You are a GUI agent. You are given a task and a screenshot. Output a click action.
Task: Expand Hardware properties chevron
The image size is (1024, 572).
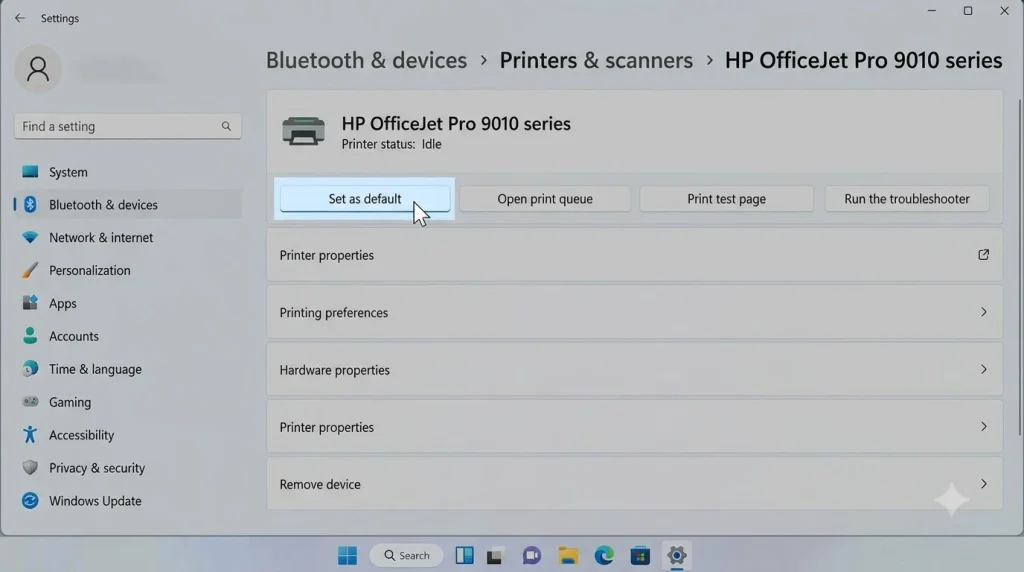[x=984, y=370]
